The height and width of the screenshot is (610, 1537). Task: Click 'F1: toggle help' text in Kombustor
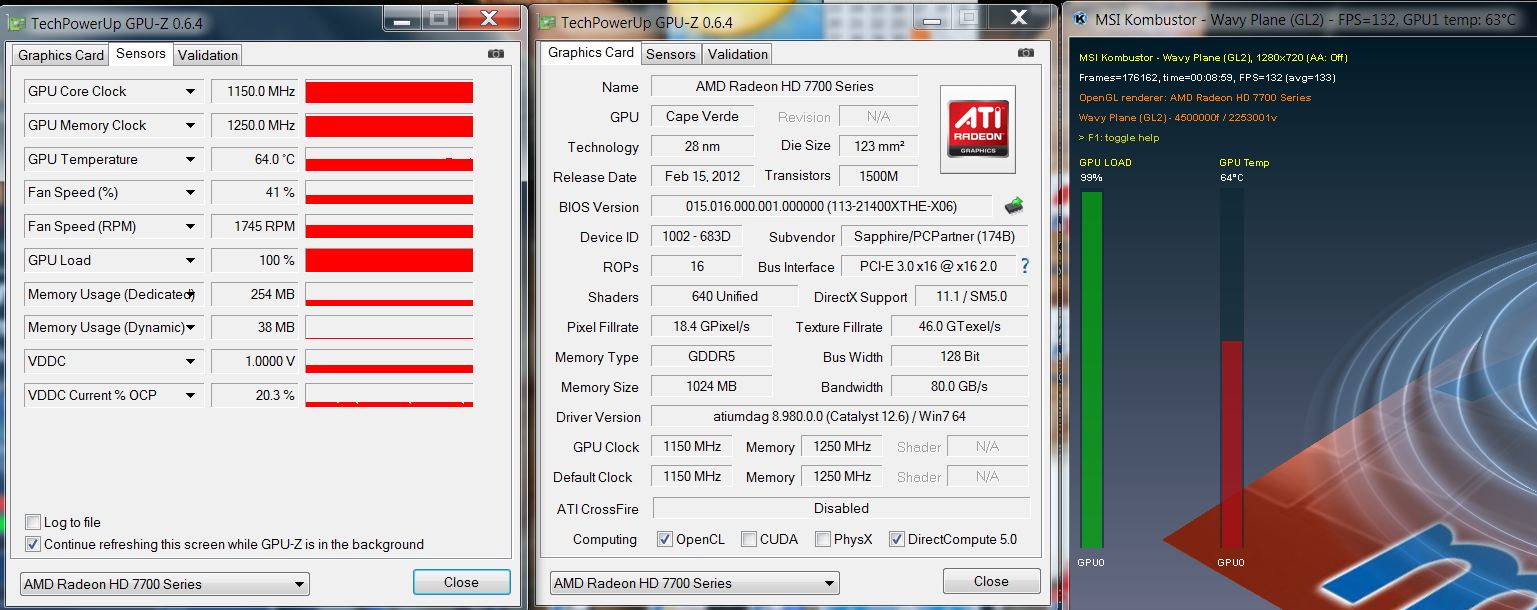(1119, 137)
